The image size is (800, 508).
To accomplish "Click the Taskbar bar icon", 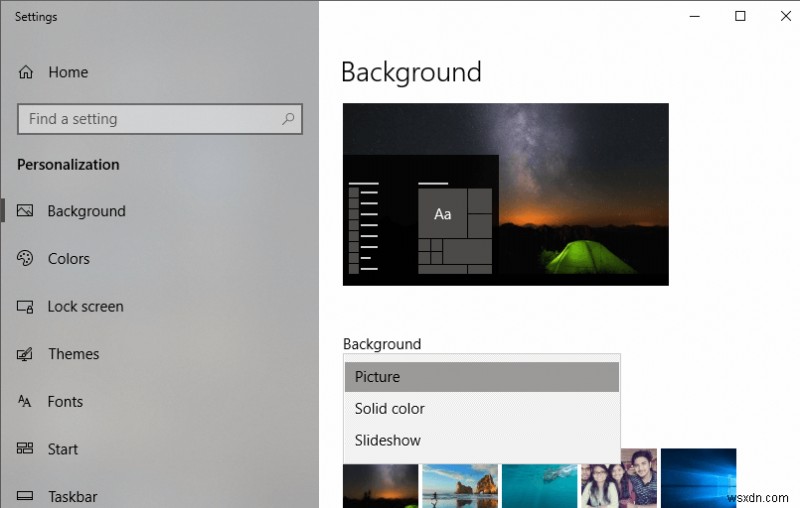I will coord(25,496).
